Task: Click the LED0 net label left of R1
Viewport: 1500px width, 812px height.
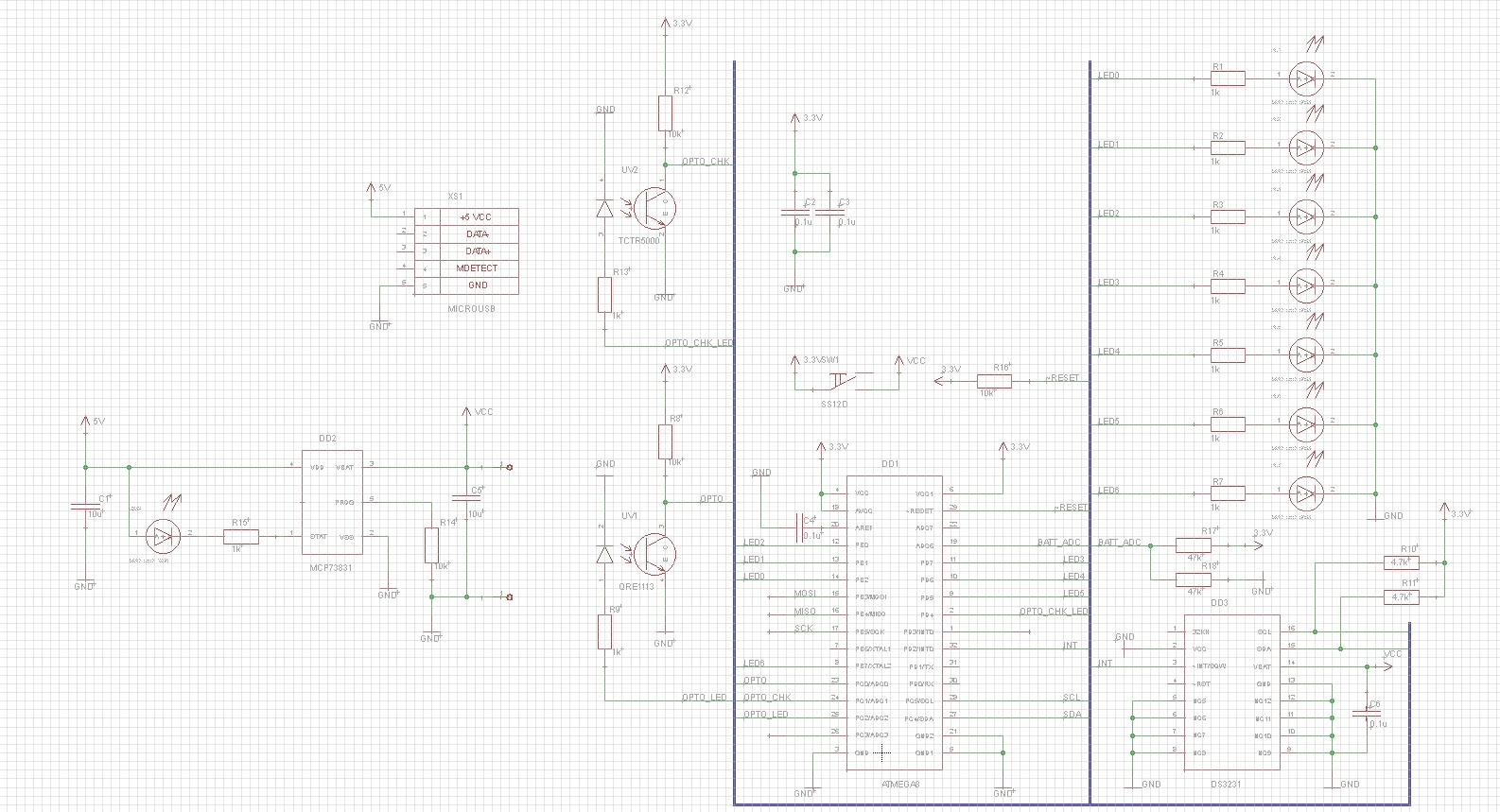Action: pos(1108,76)
